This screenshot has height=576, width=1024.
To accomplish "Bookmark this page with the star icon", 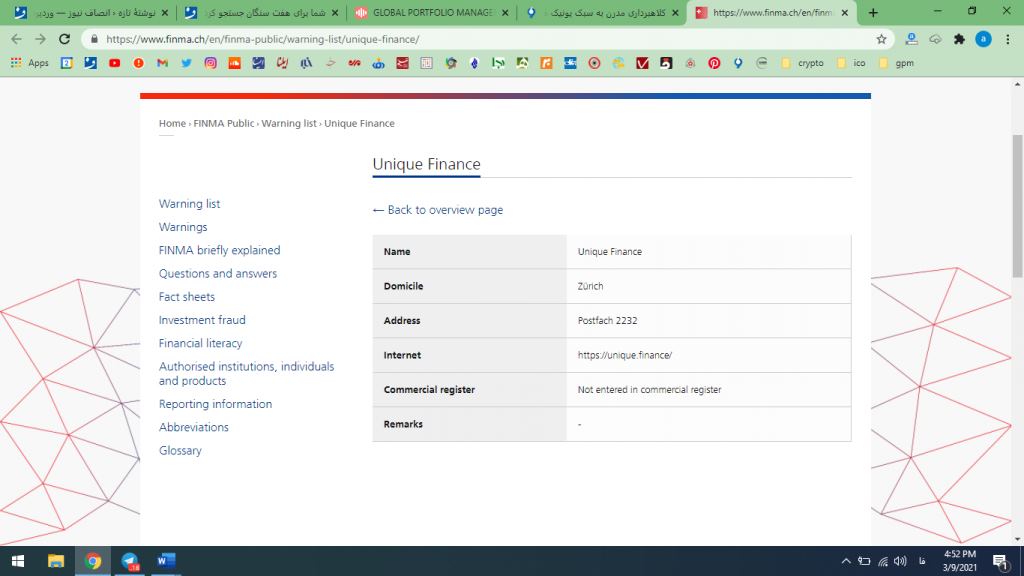I will (881, 39).
